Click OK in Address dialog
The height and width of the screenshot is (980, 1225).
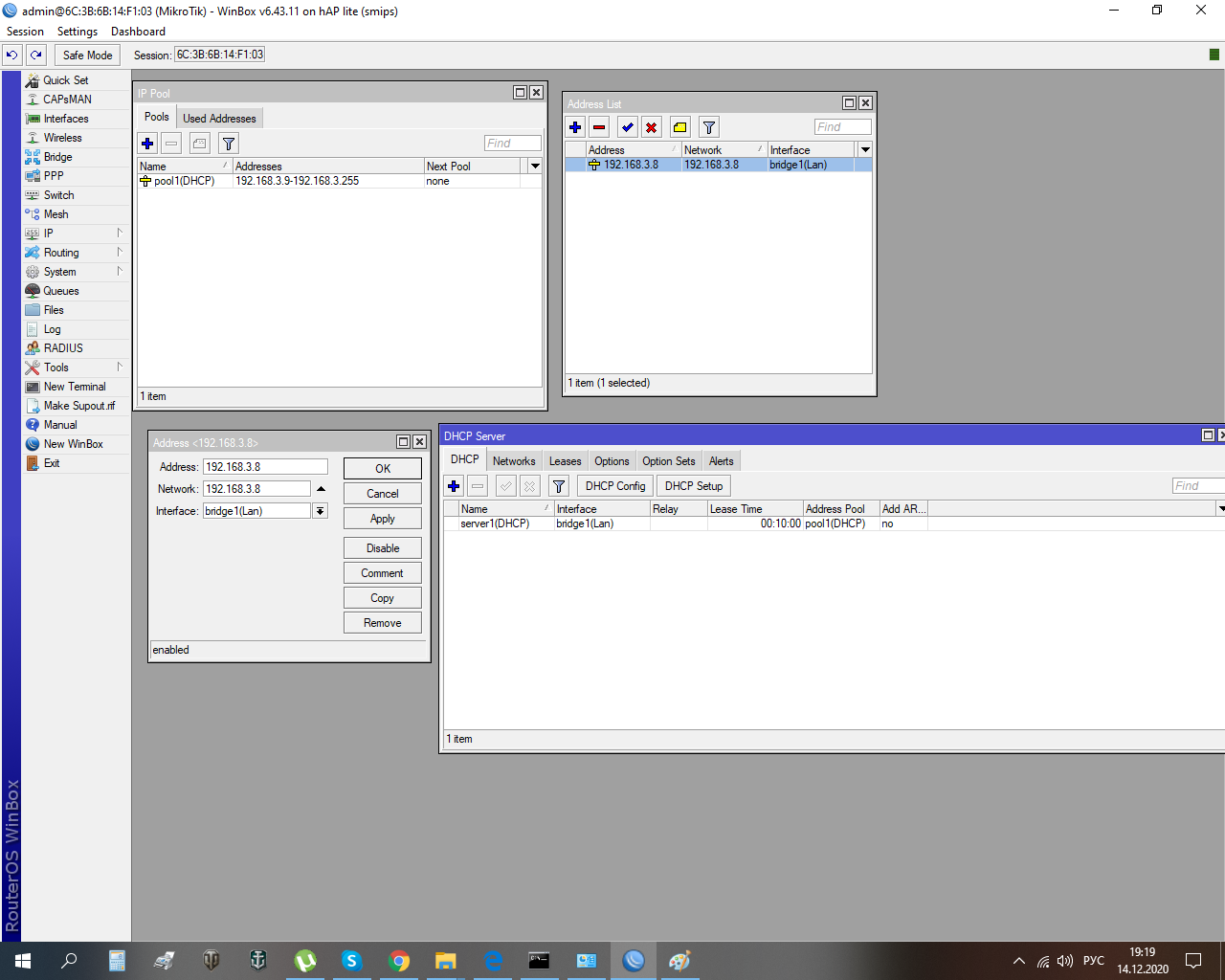coord(383,469)
